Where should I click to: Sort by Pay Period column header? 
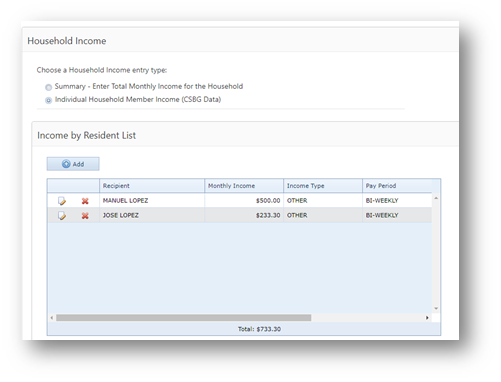[397, 186]
